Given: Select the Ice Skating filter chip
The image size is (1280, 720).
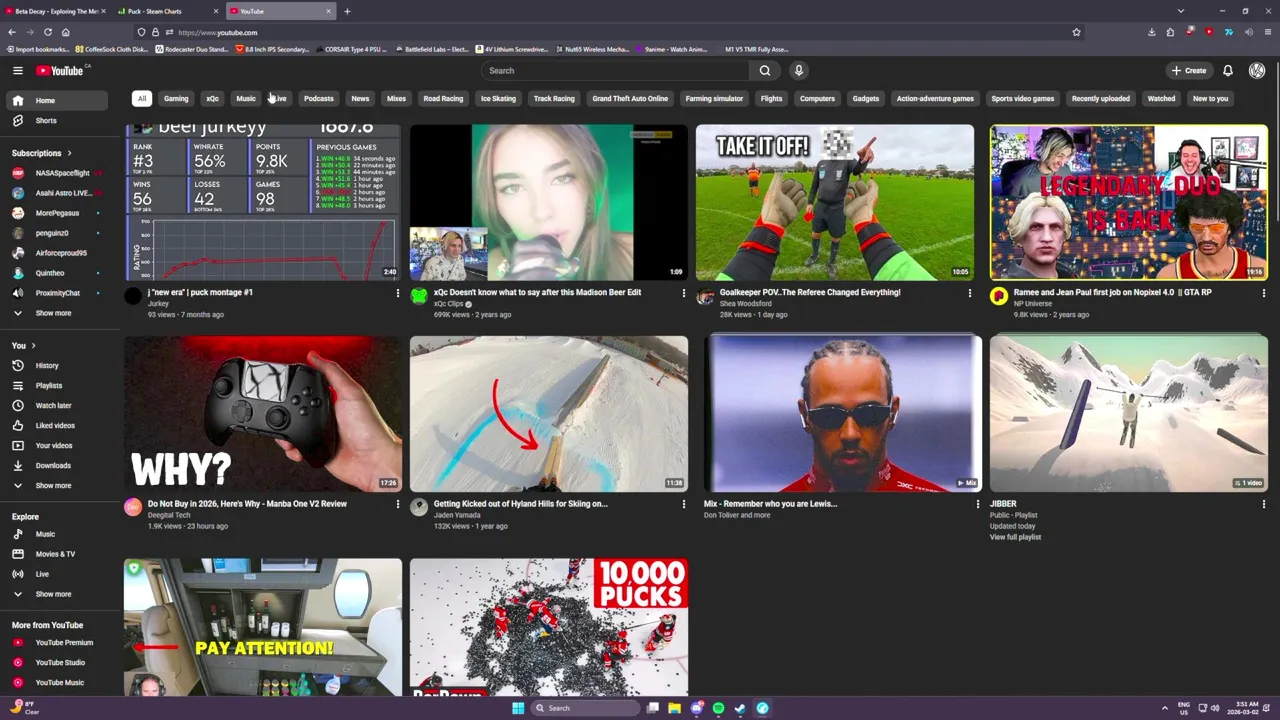Looking at the screenshot, I should pos(498,98).
